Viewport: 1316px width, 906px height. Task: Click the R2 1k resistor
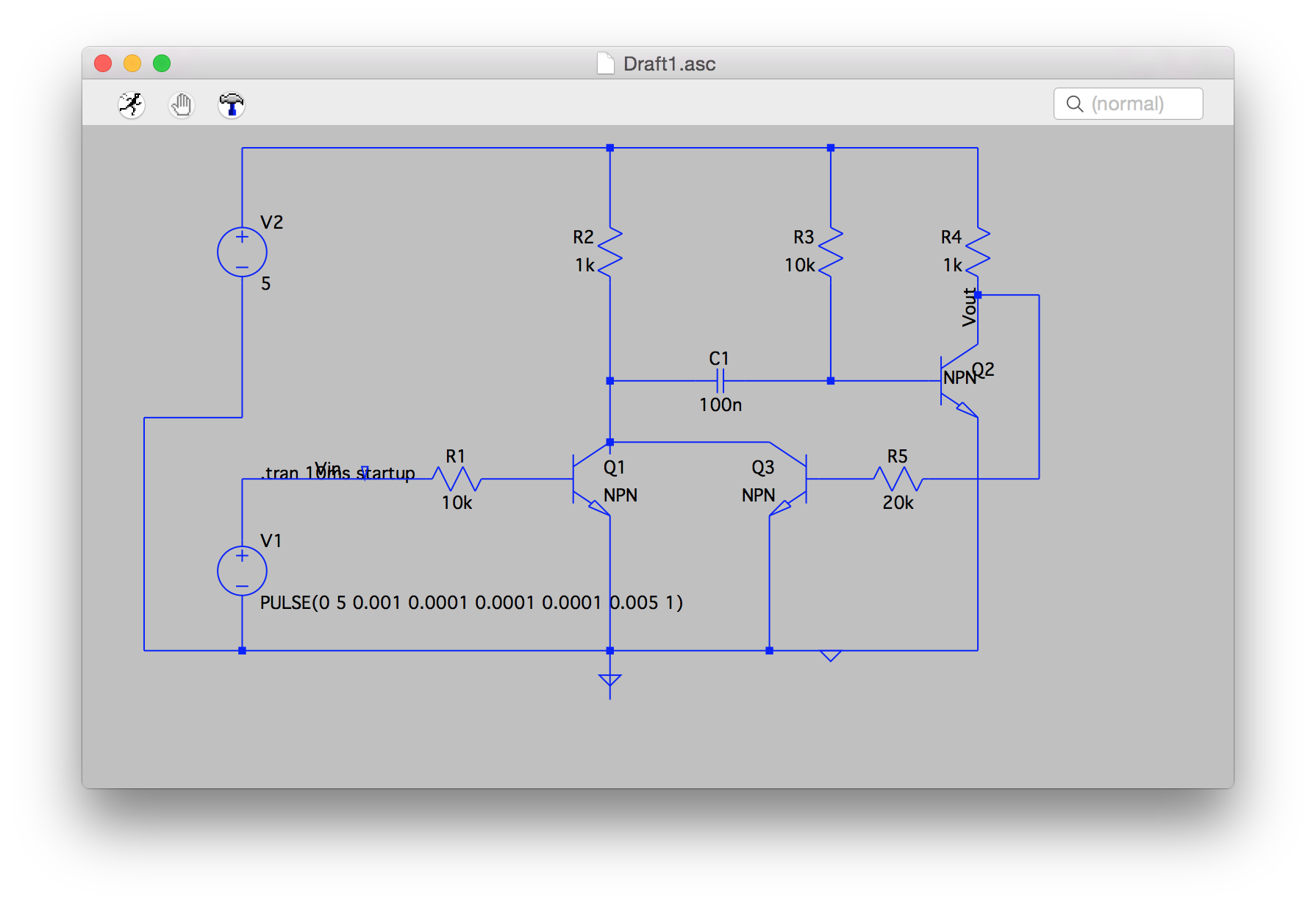(x=610, y=252)
